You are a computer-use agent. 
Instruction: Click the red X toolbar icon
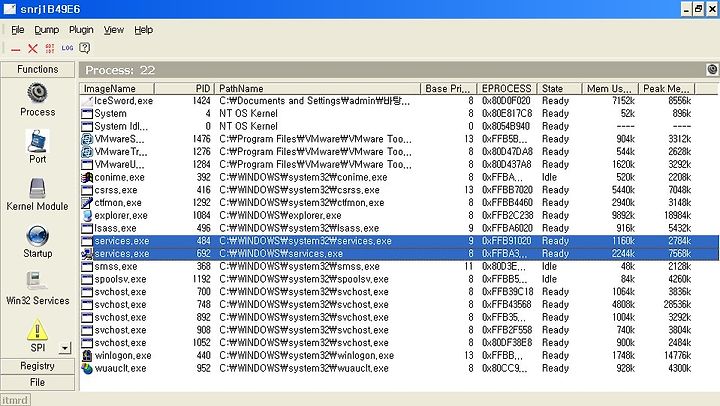[x=33, y=48]
